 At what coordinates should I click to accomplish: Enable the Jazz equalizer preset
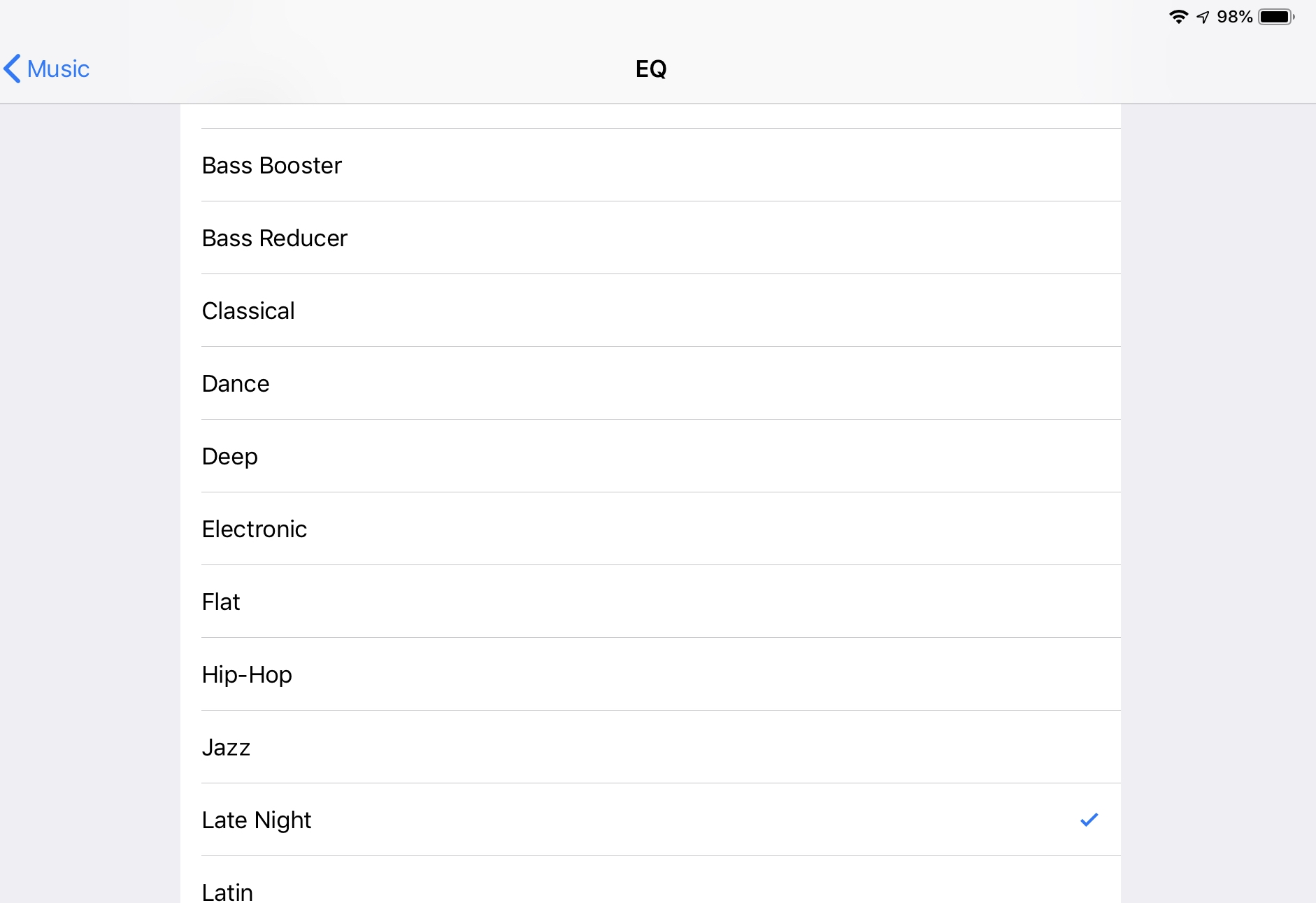(226, 747)
